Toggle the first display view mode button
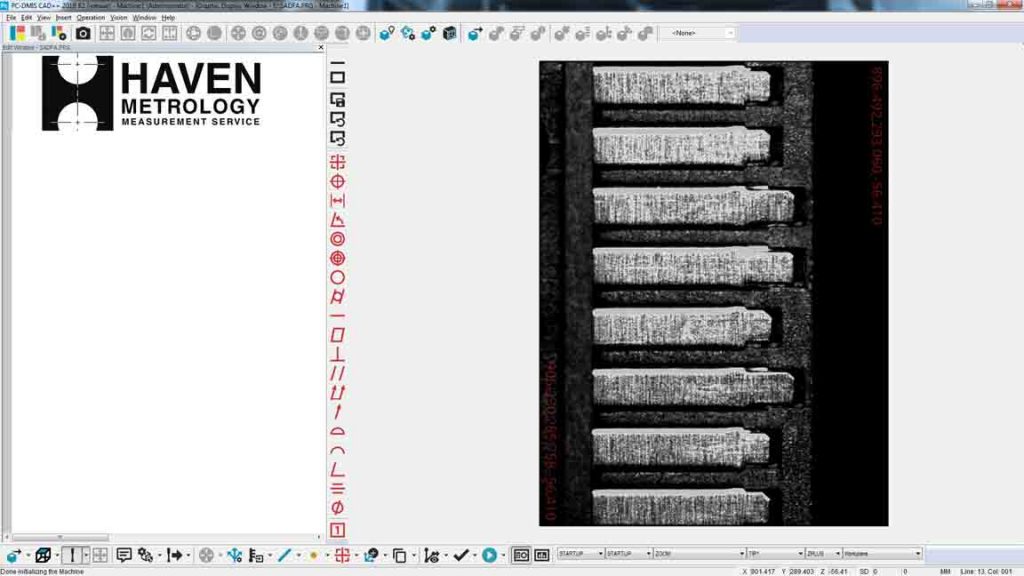 click(521, 555)
